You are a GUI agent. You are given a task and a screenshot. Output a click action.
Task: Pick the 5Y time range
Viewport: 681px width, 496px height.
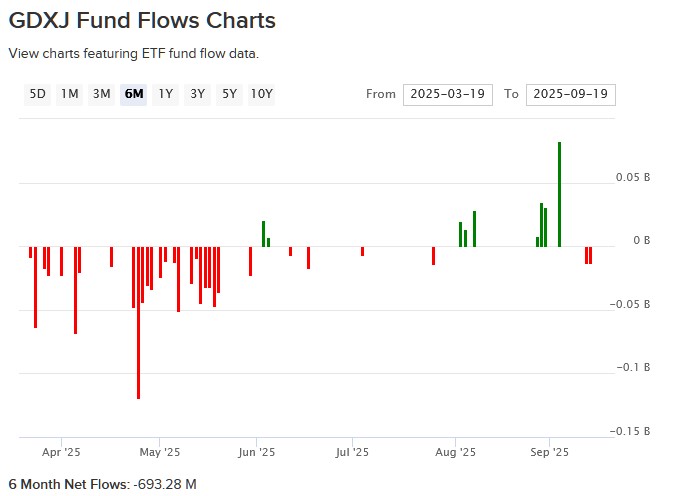229,94
